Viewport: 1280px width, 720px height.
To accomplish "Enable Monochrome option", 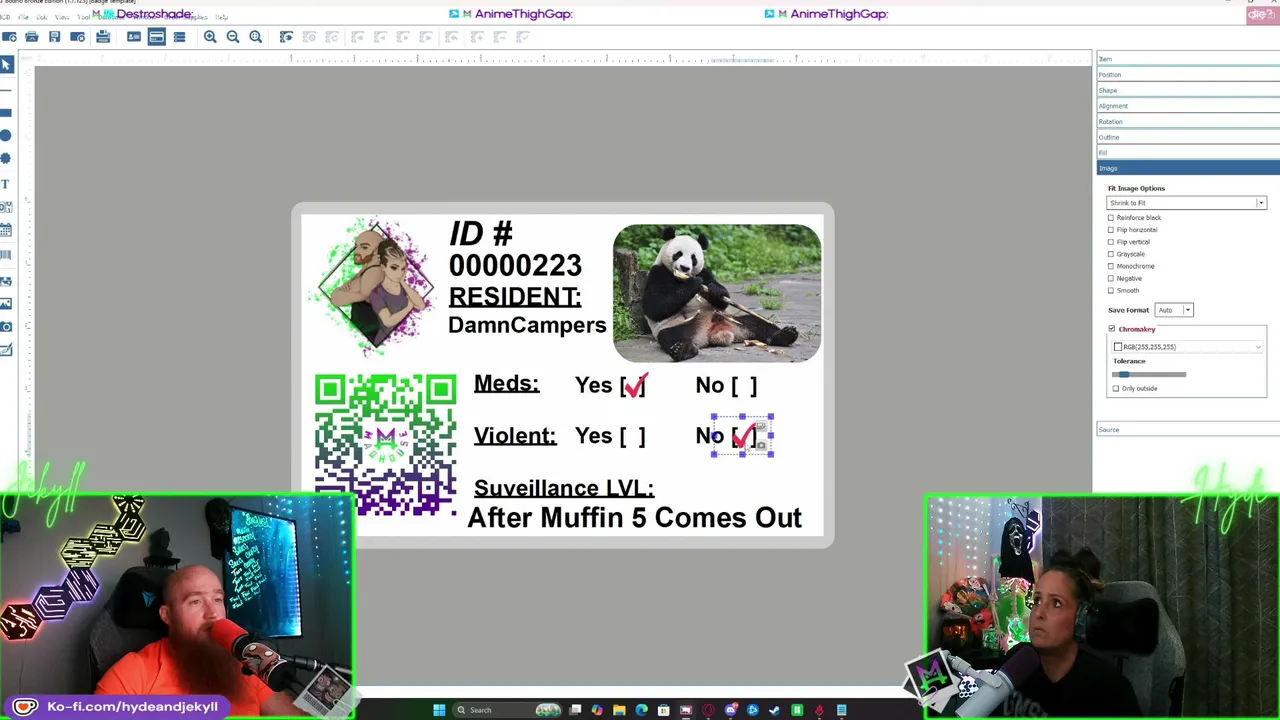I will [x=1111, y=266].
